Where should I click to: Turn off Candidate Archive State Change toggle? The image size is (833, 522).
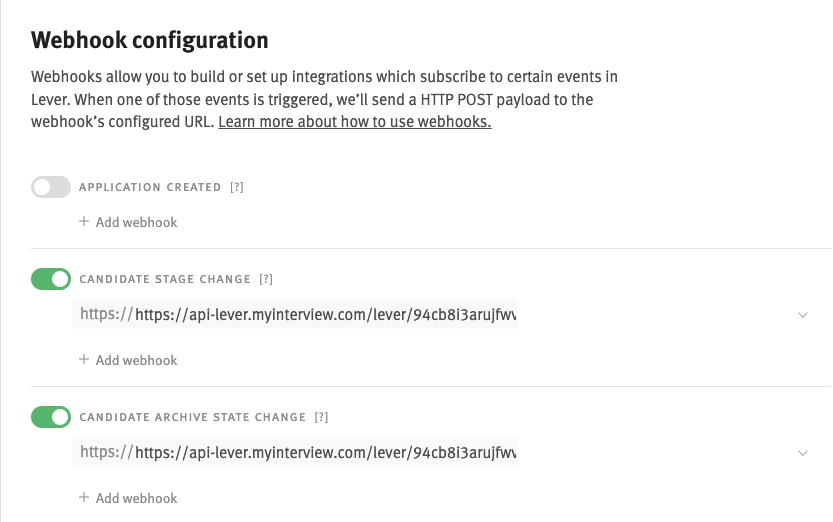tap(51, 417)
